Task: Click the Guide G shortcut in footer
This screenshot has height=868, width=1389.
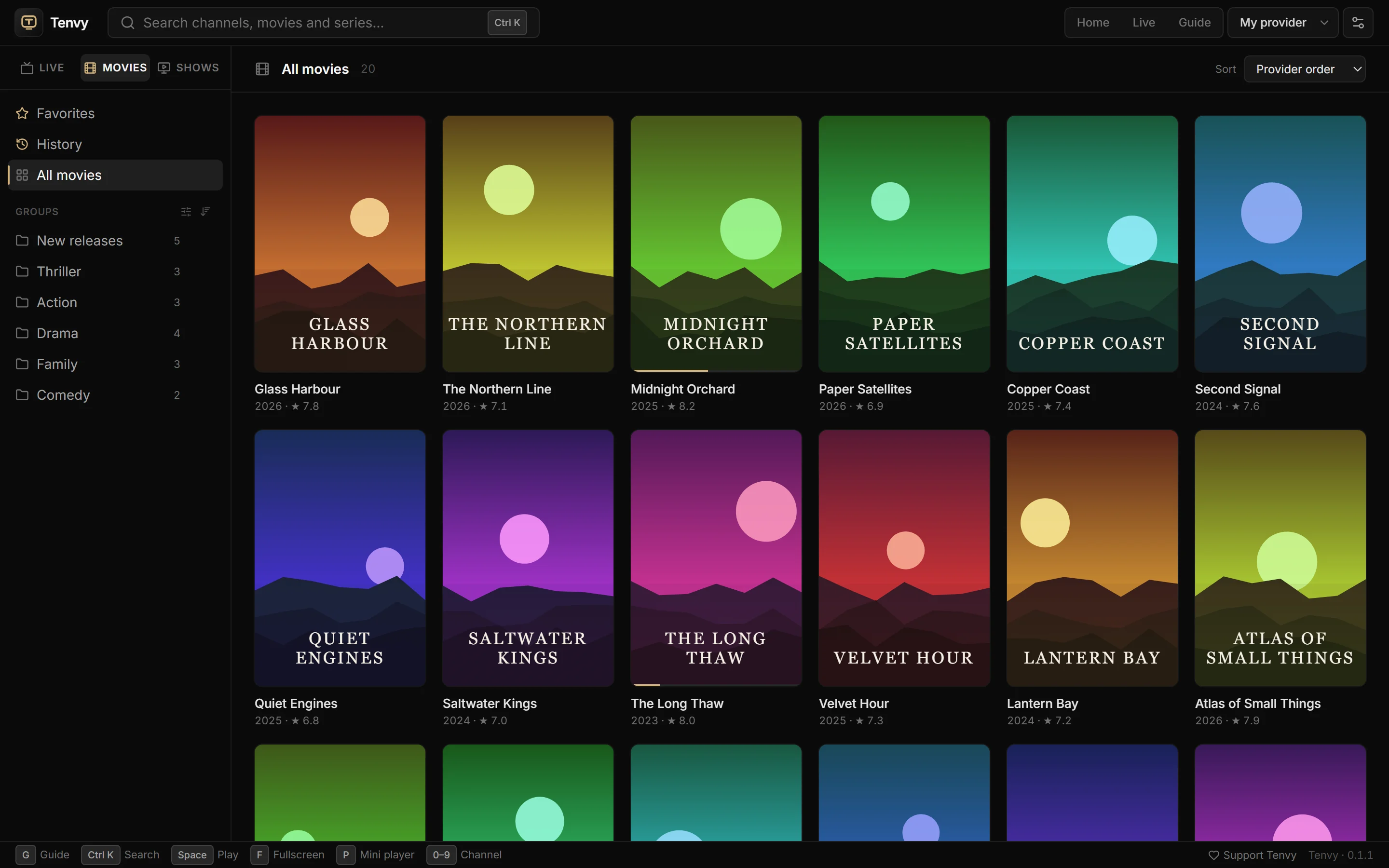Action: 42,855
